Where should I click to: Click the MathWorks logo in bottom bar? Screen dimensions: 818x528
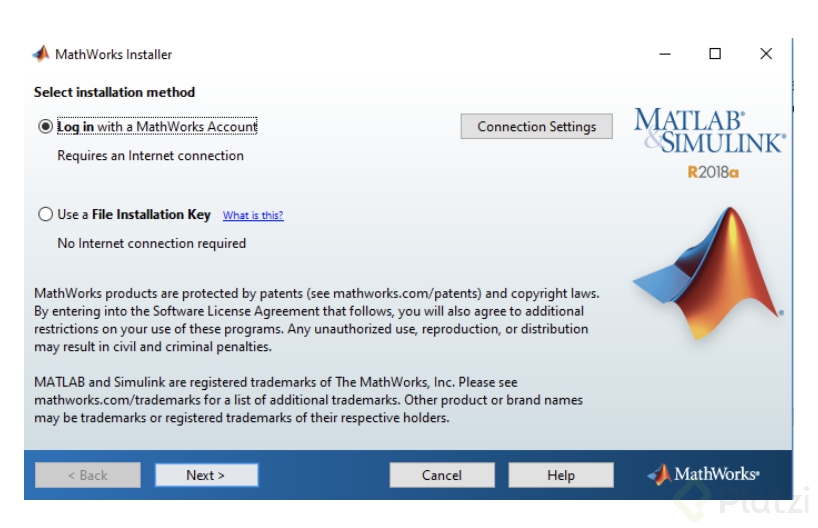(703, 474)
